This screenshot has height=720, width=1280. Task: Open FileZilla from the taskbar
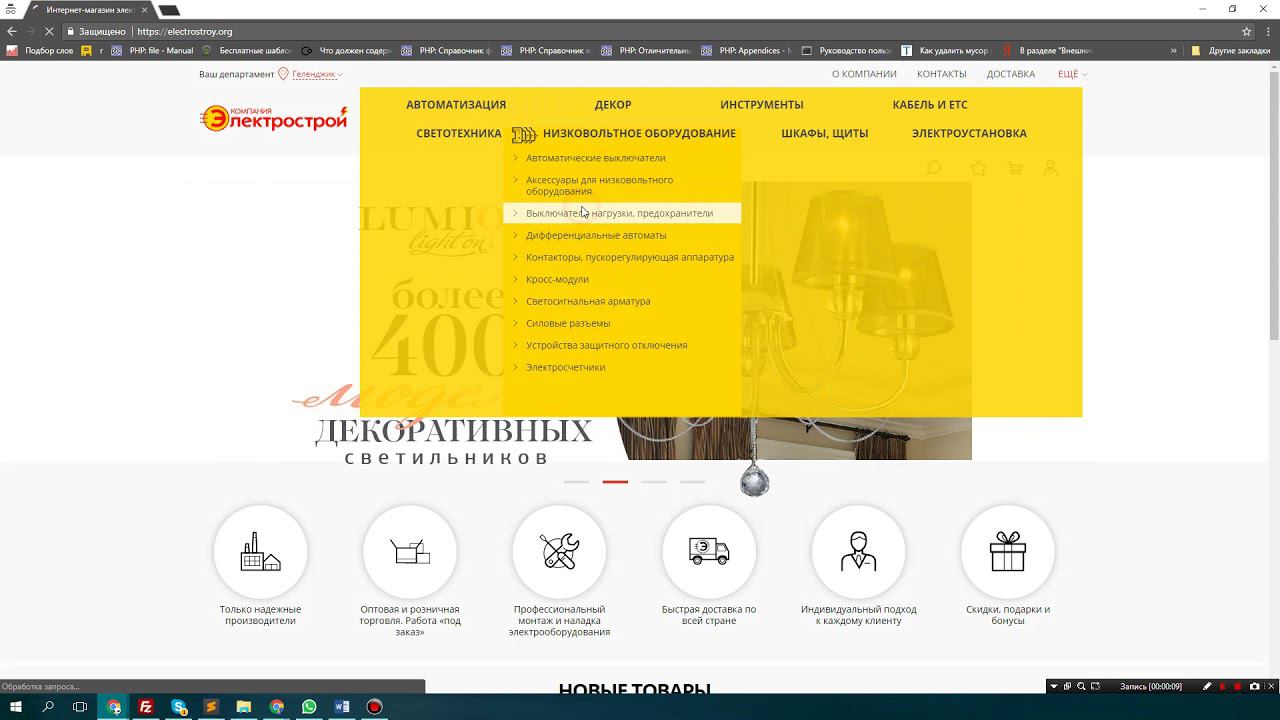click(146, 707)
